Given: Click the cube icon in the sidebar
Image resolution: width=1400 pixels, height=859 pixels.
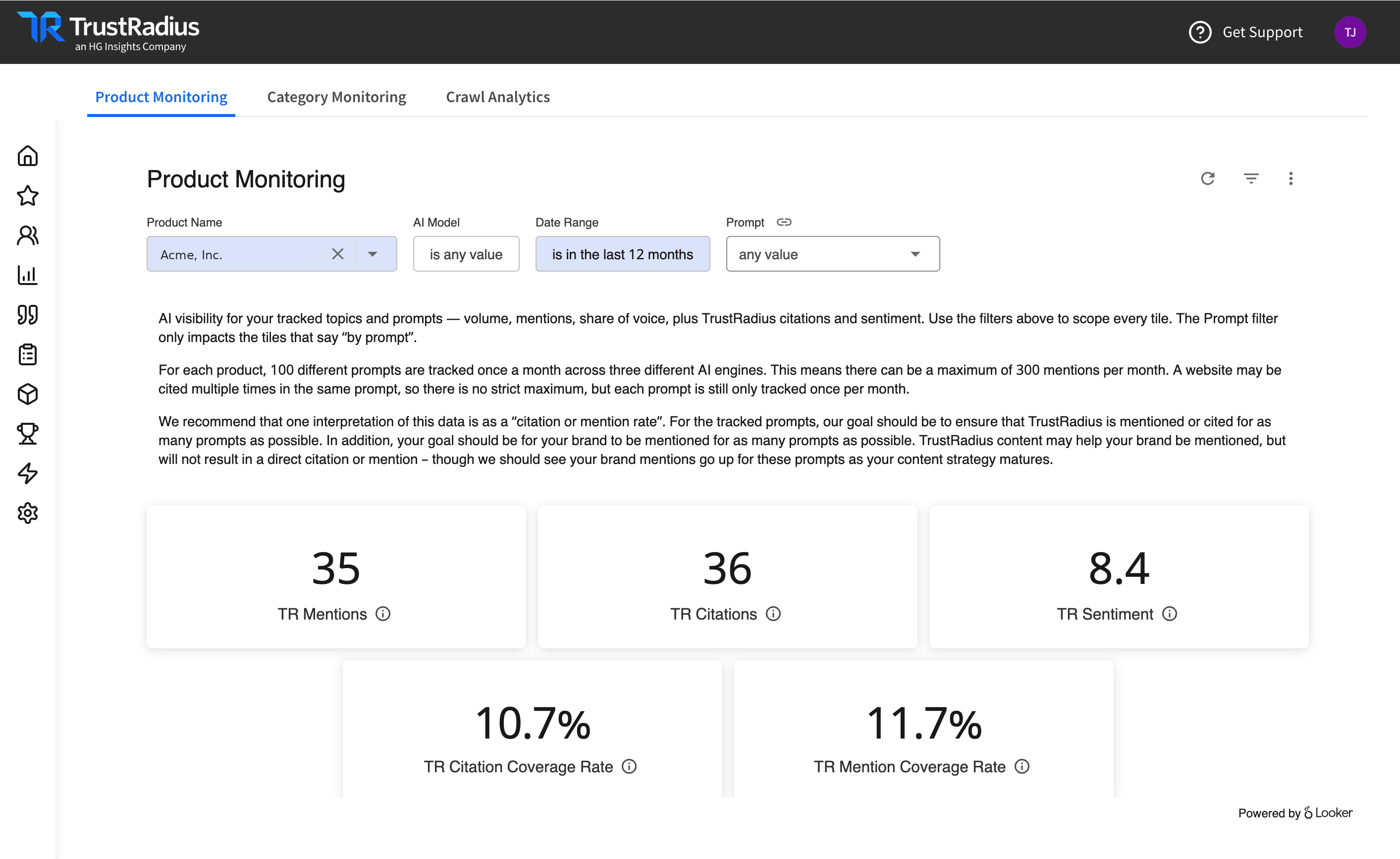Looking at the screenshot, I should (27, 394).
